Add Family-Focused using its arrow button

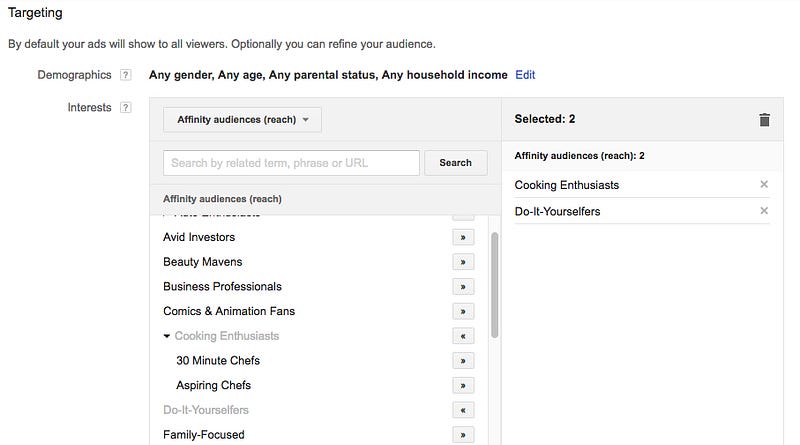pos(462,435)
